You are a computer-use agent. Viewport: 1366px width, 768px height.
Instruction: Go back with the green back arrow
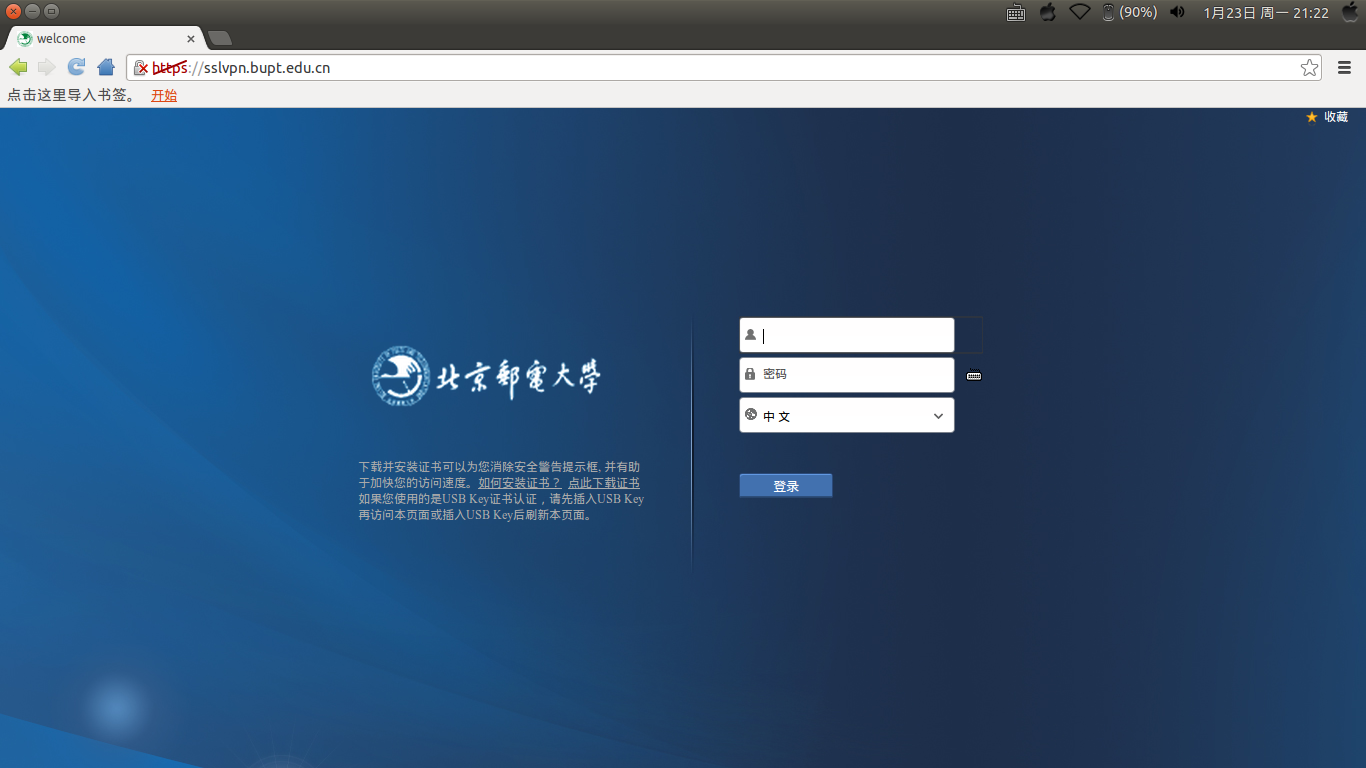tap(18, 67)
